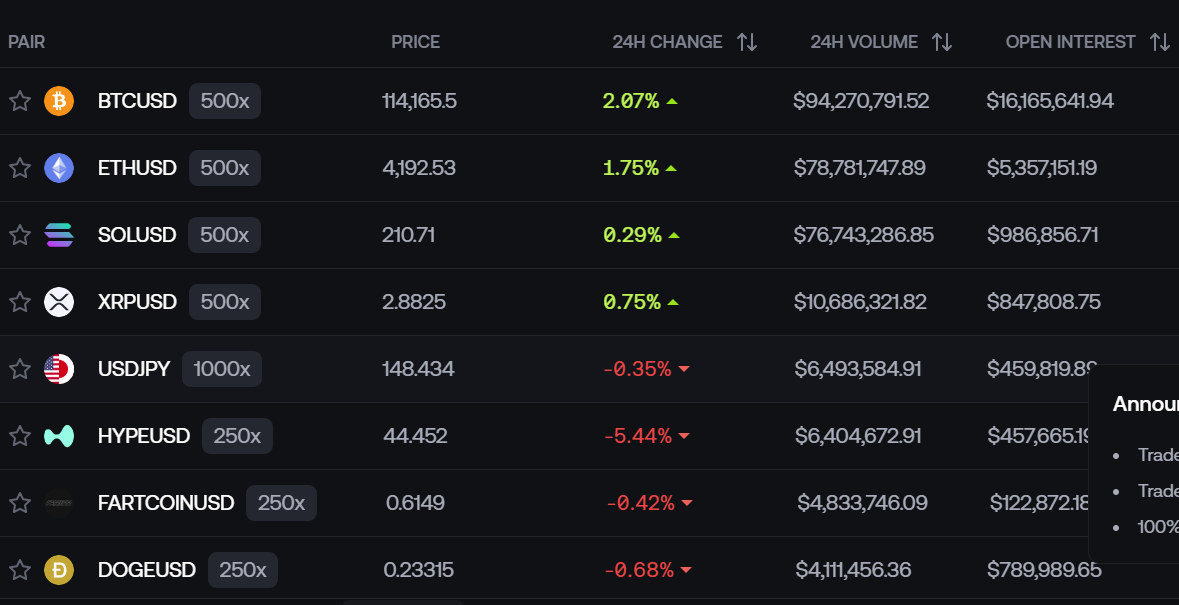Click the Bitcoin coin icon

[59, 101]
